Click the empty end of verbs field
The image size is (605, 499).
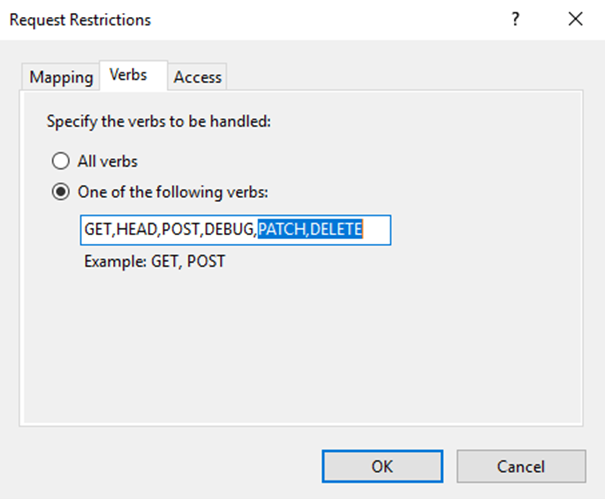point(376,230)
